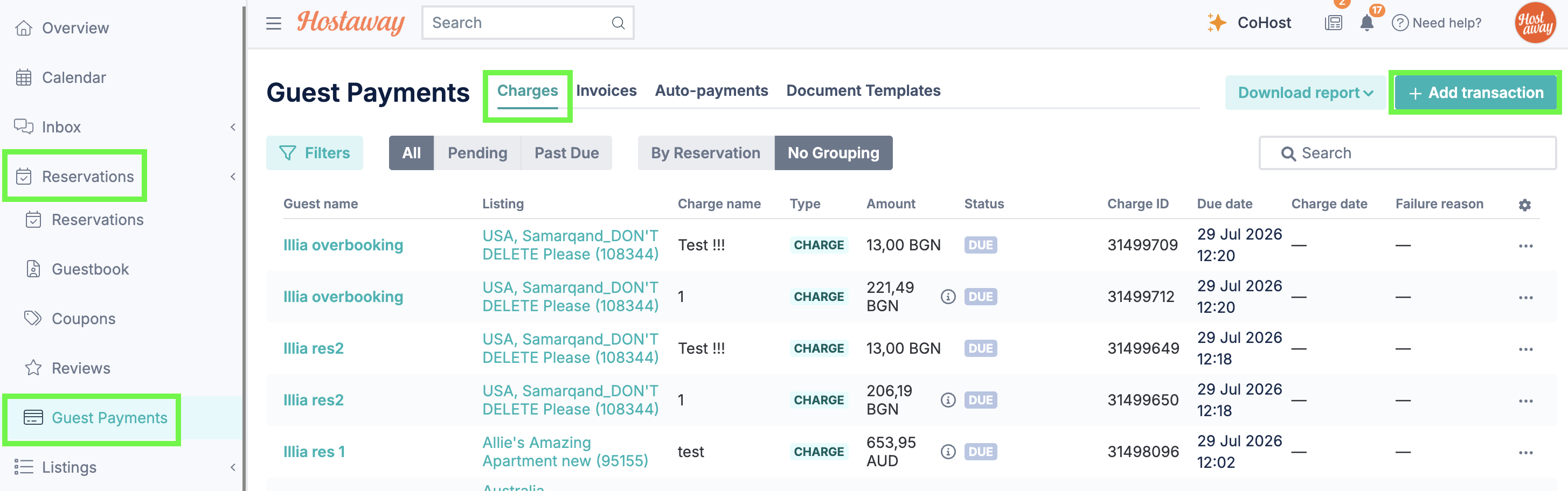Toggle the Listings sidebar menu
The image size is (1568, 491).
pyautogui.click(x=69, y=467)
